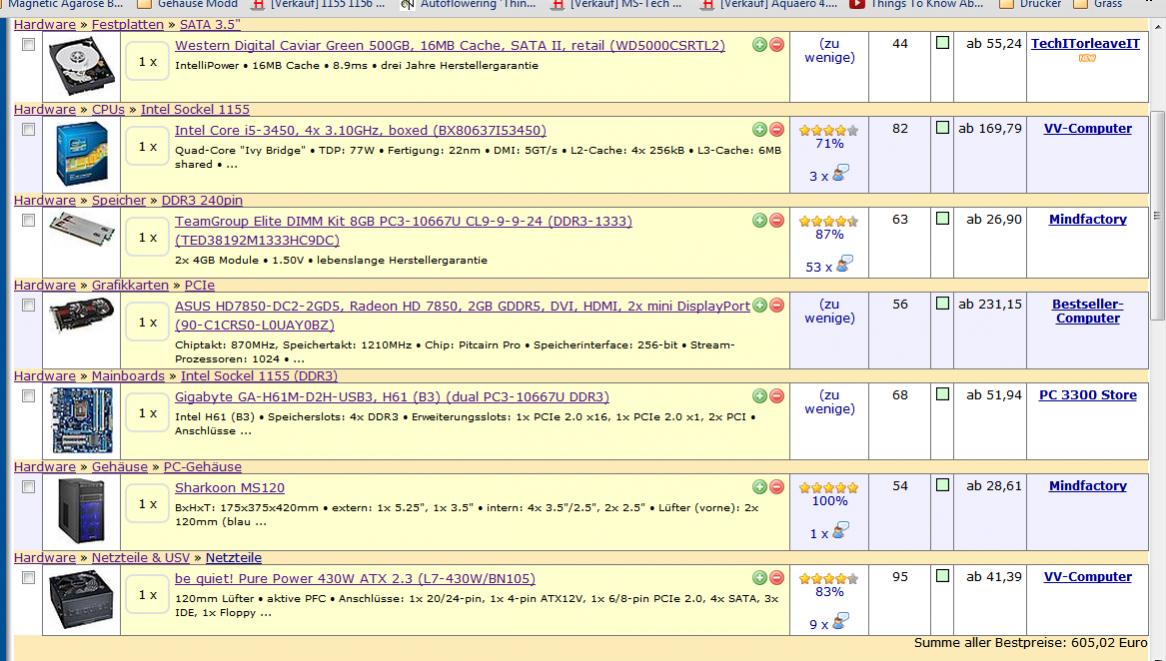1166x661 pixels.
Task: Click the Western Digital hard drive thumbnail
Action: [83, 65]
